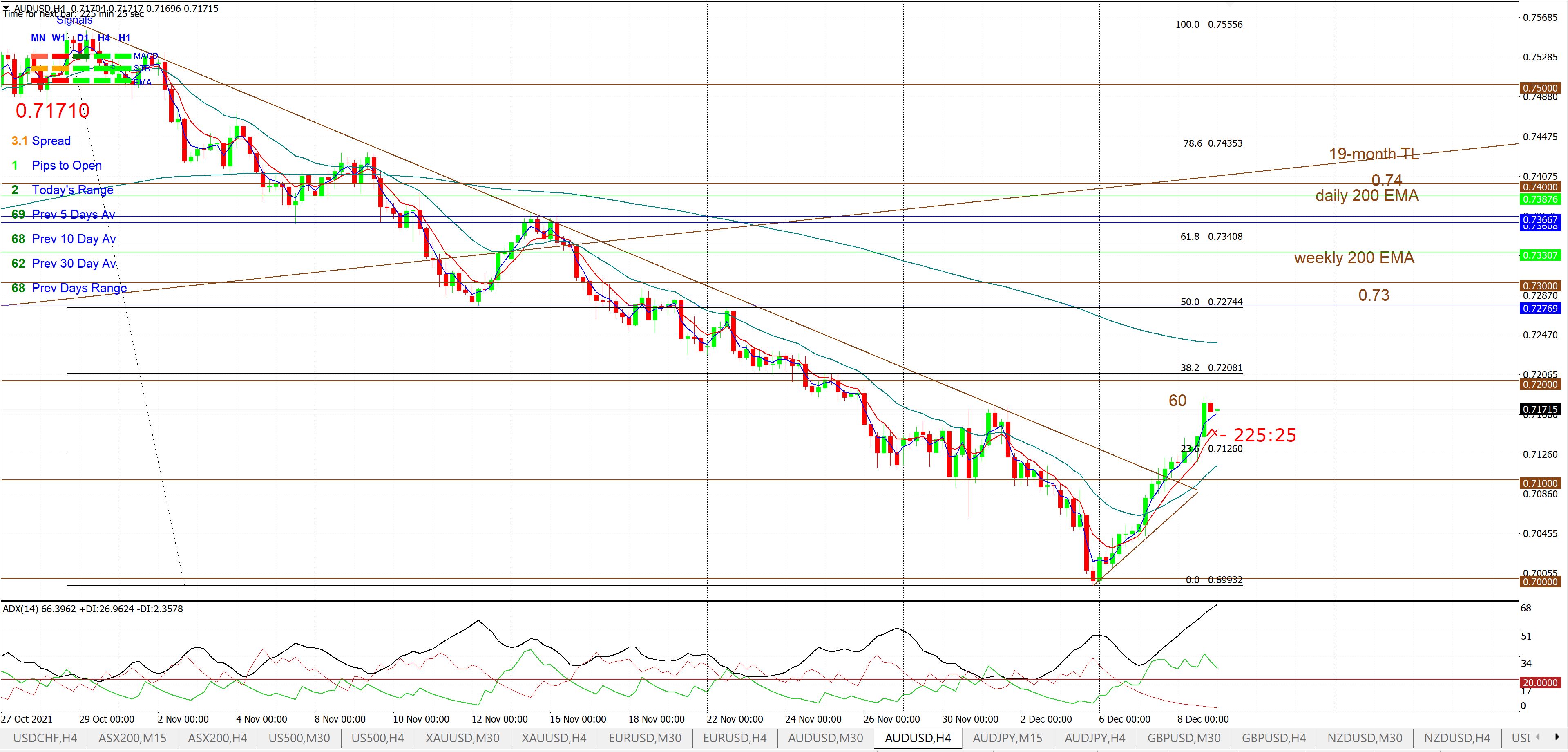Switch to the USDCHF,H4 chart tab

coord(45,738)
